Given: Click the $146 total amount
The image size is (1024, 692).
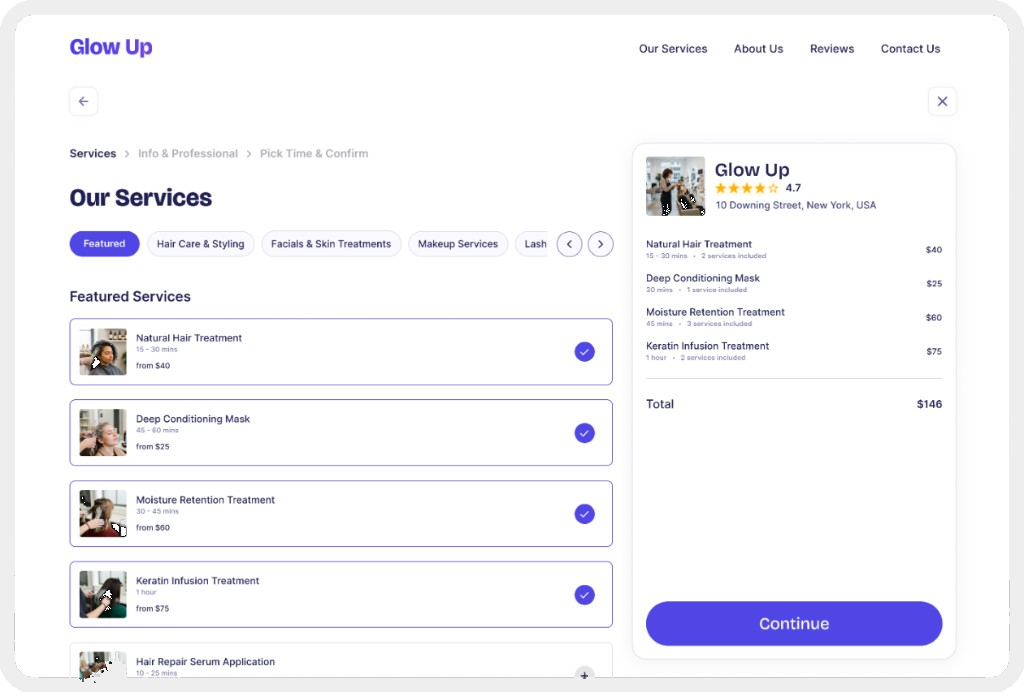Looking at the screenshot, I should click(929, 404).
